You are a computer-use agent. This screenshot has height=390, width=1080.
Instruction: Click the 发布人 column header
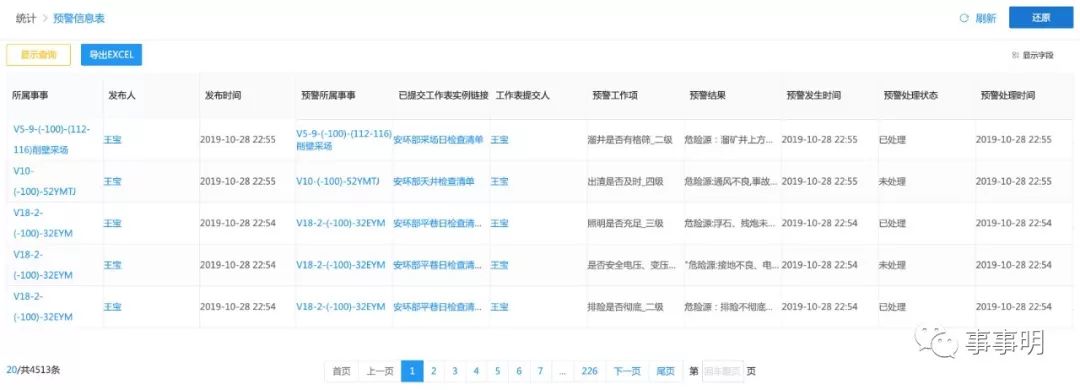point(122,96)
